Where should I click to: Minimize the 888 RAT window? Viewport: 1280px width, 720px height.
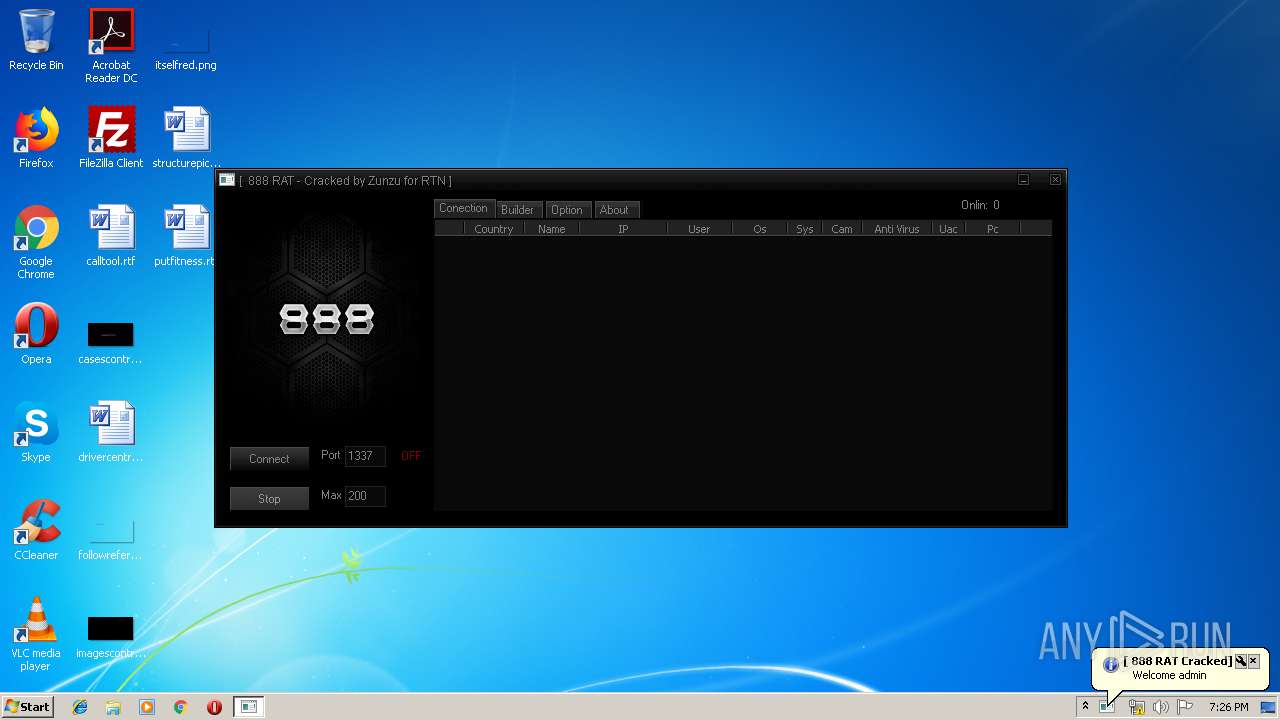coord(1023,180)
